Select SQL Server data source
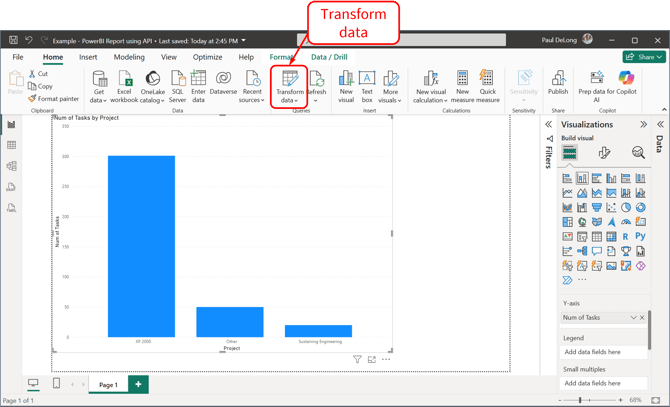Screen dimensions: 670x407 [177, 87]
